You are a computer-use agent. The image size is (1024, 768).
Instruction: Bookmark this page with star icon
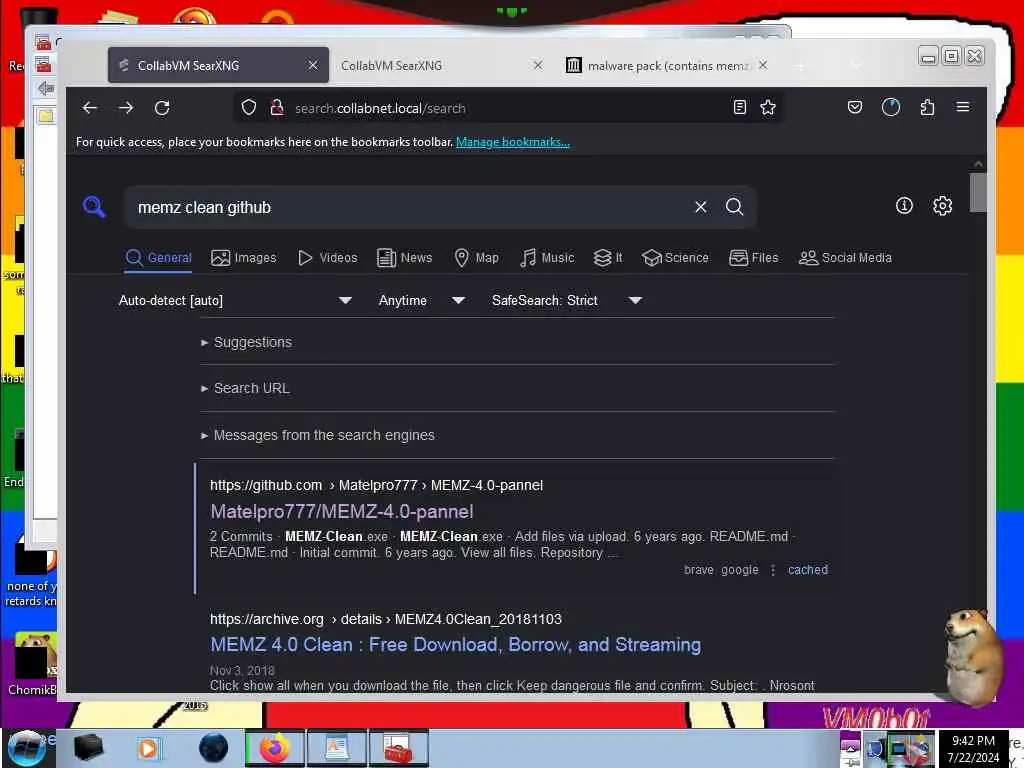click(768, 108)
